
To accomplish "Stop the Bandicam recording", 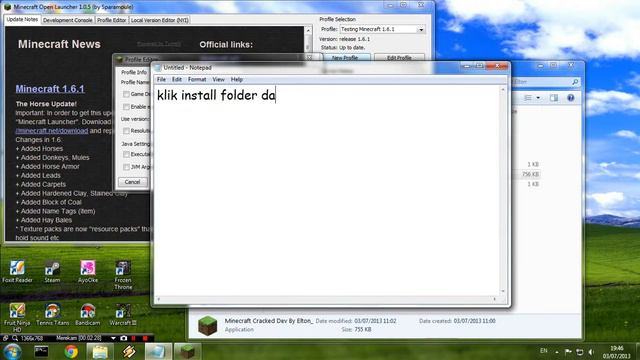I will pos(144,338).
